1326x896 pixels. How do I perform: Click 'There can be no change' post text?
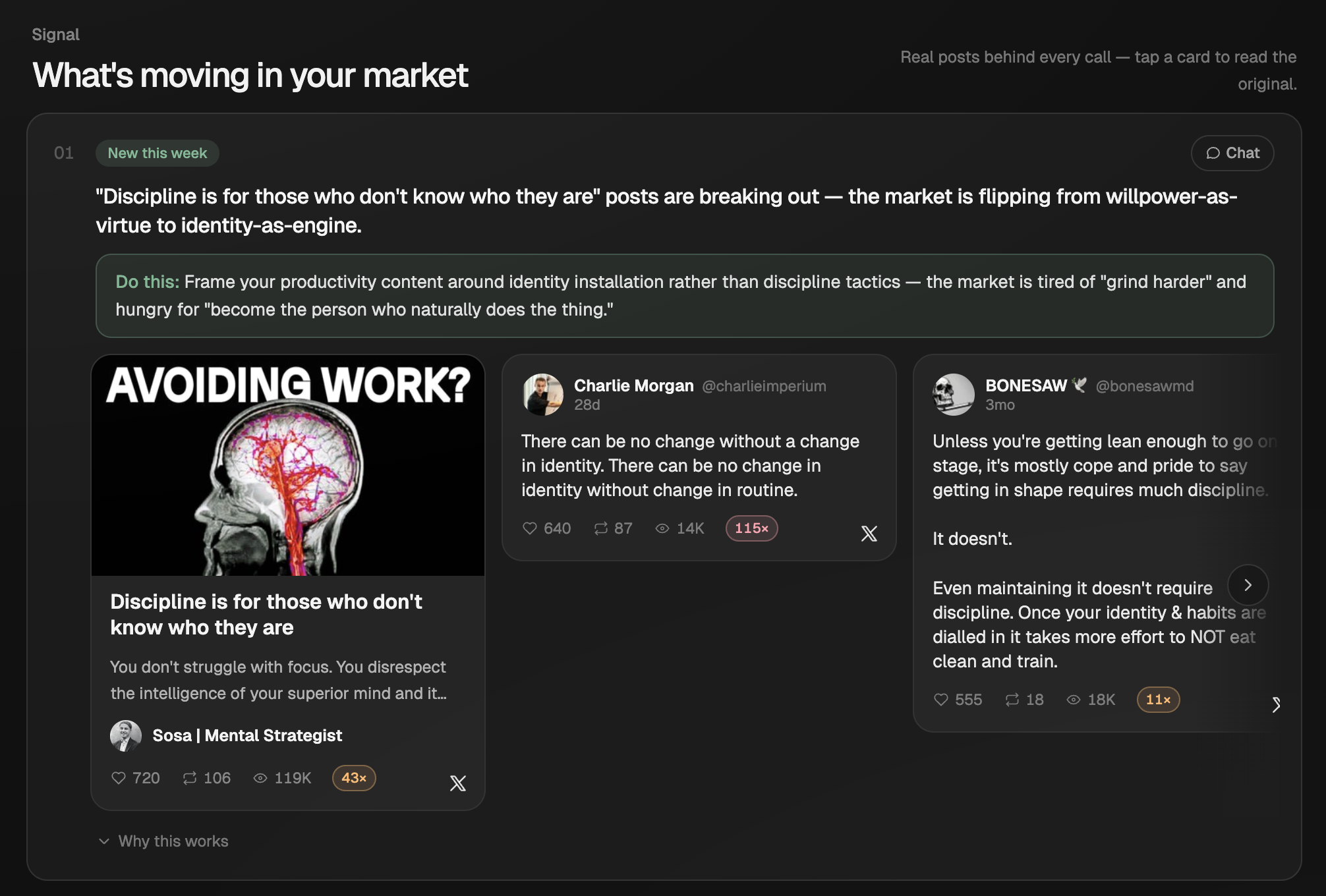click(690, 466)
